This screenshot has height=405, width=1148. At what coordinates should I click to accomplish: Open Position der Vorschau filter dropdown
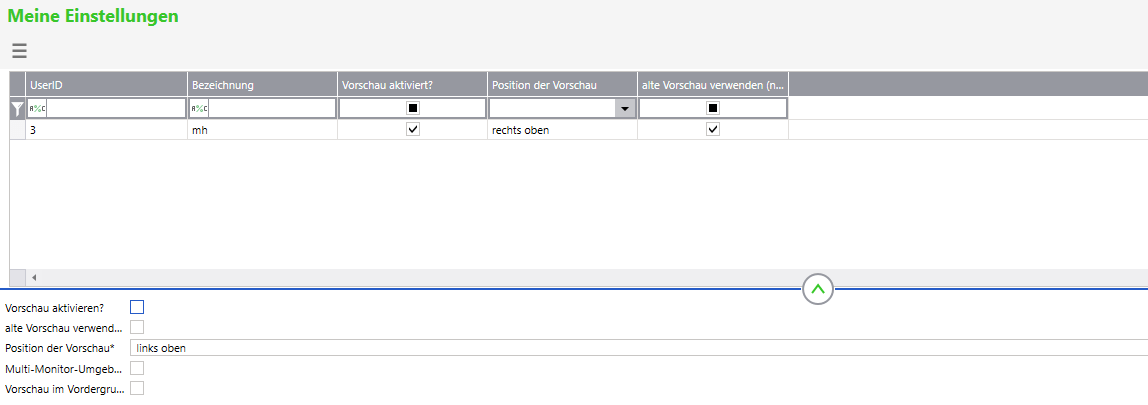[x=625, y=108]
